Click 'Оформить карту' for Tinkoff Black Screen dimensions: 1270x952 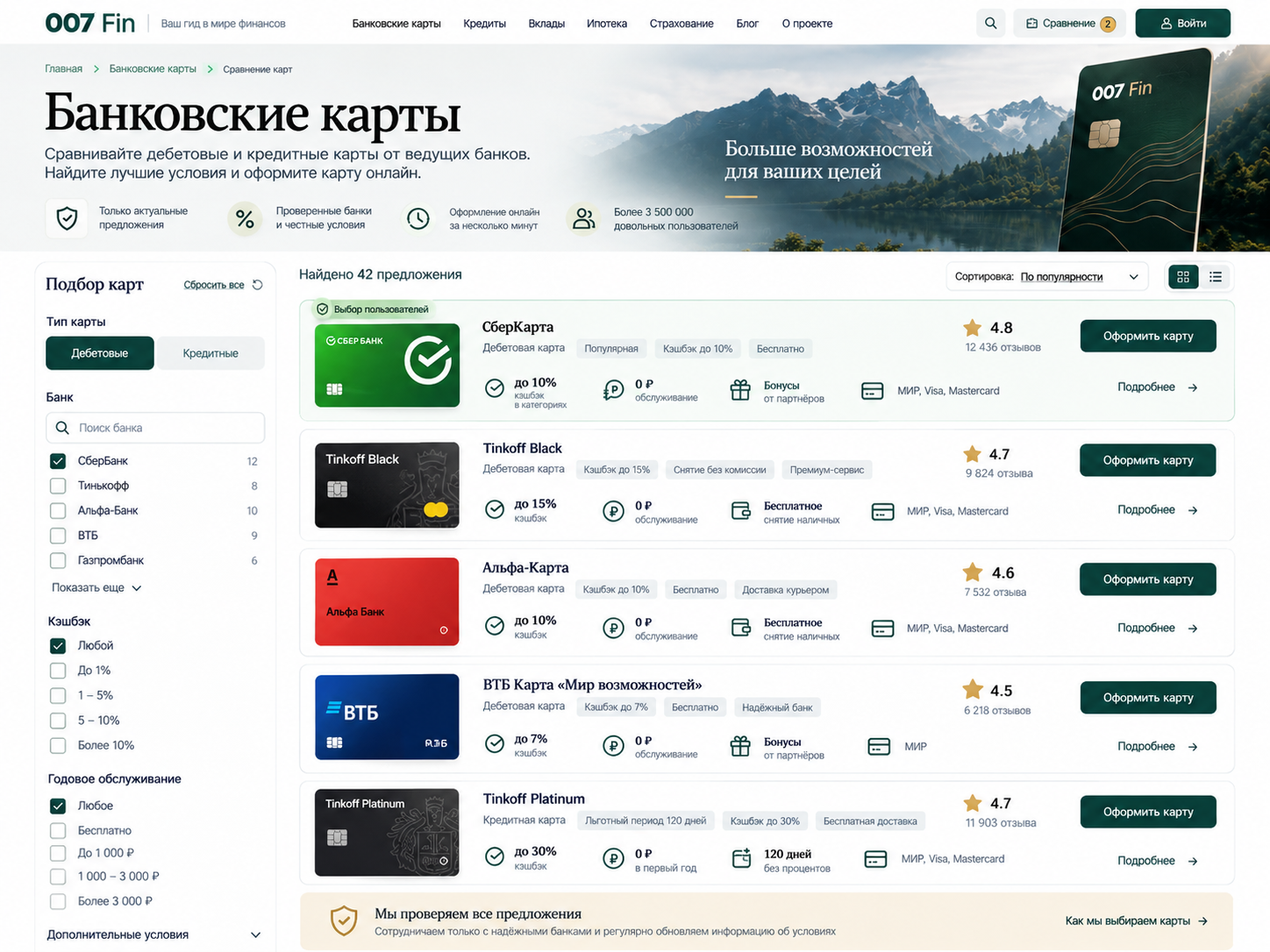[x=1148, y=460]
